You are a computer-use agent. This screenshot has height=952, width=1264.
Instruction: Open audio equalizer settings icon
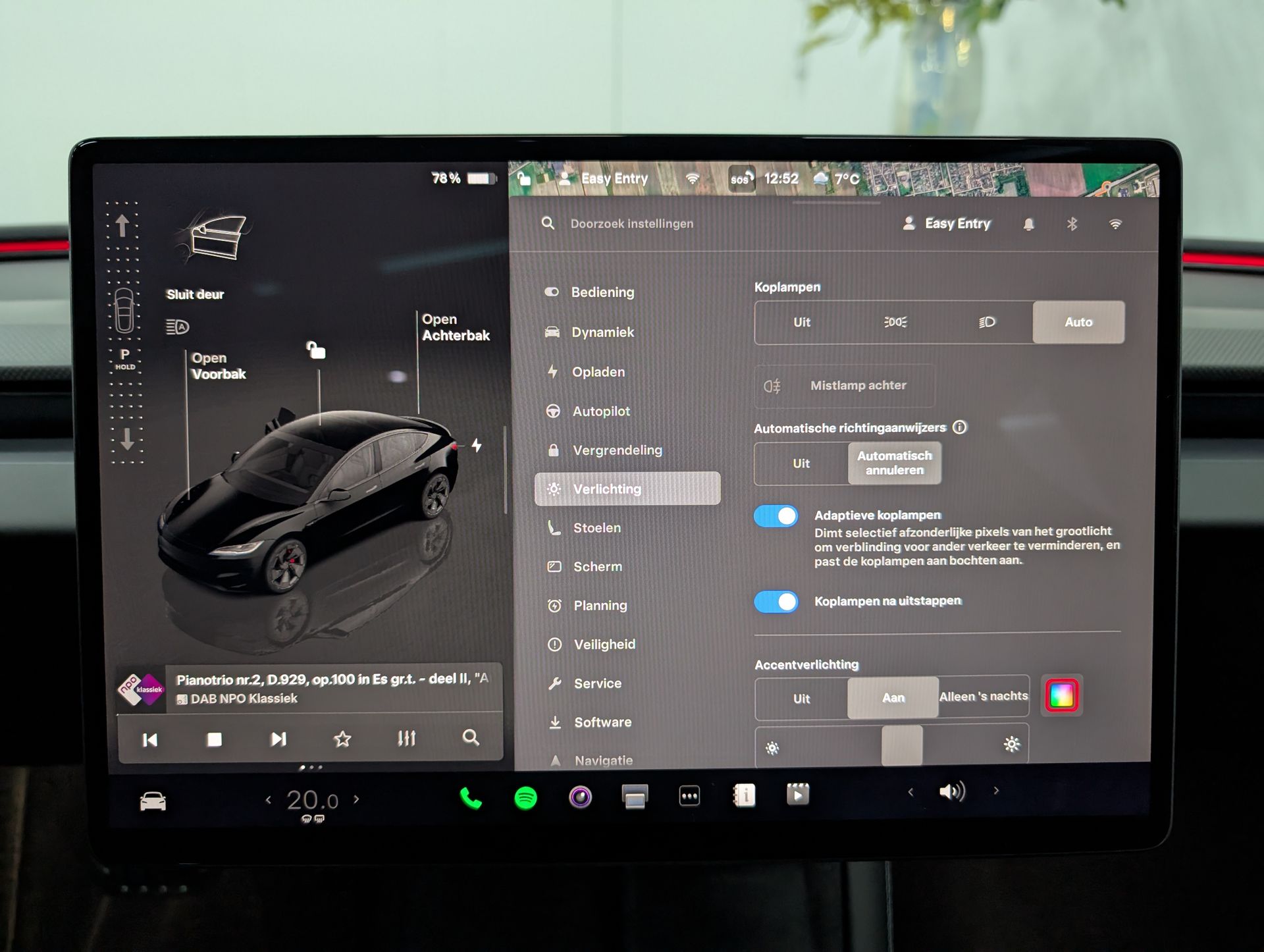(406, 739)
